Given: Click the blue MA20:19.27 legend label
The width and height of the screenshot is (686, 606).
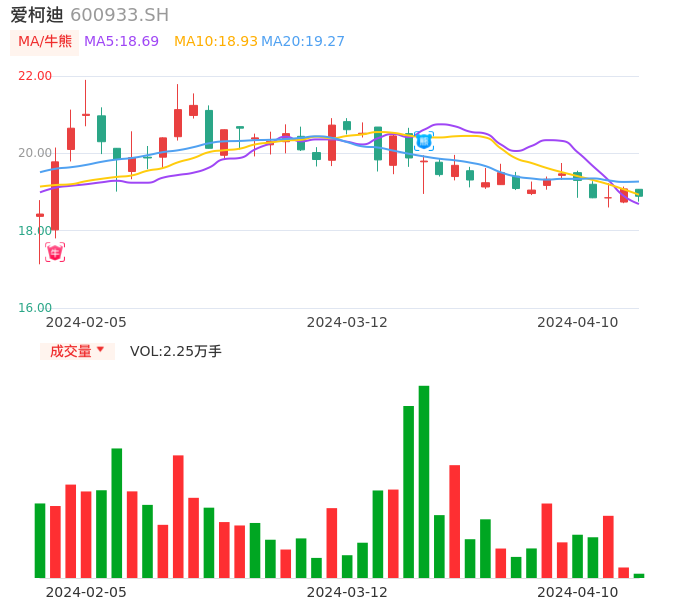Looking at the screenshot, I should (x=303, y=42).
